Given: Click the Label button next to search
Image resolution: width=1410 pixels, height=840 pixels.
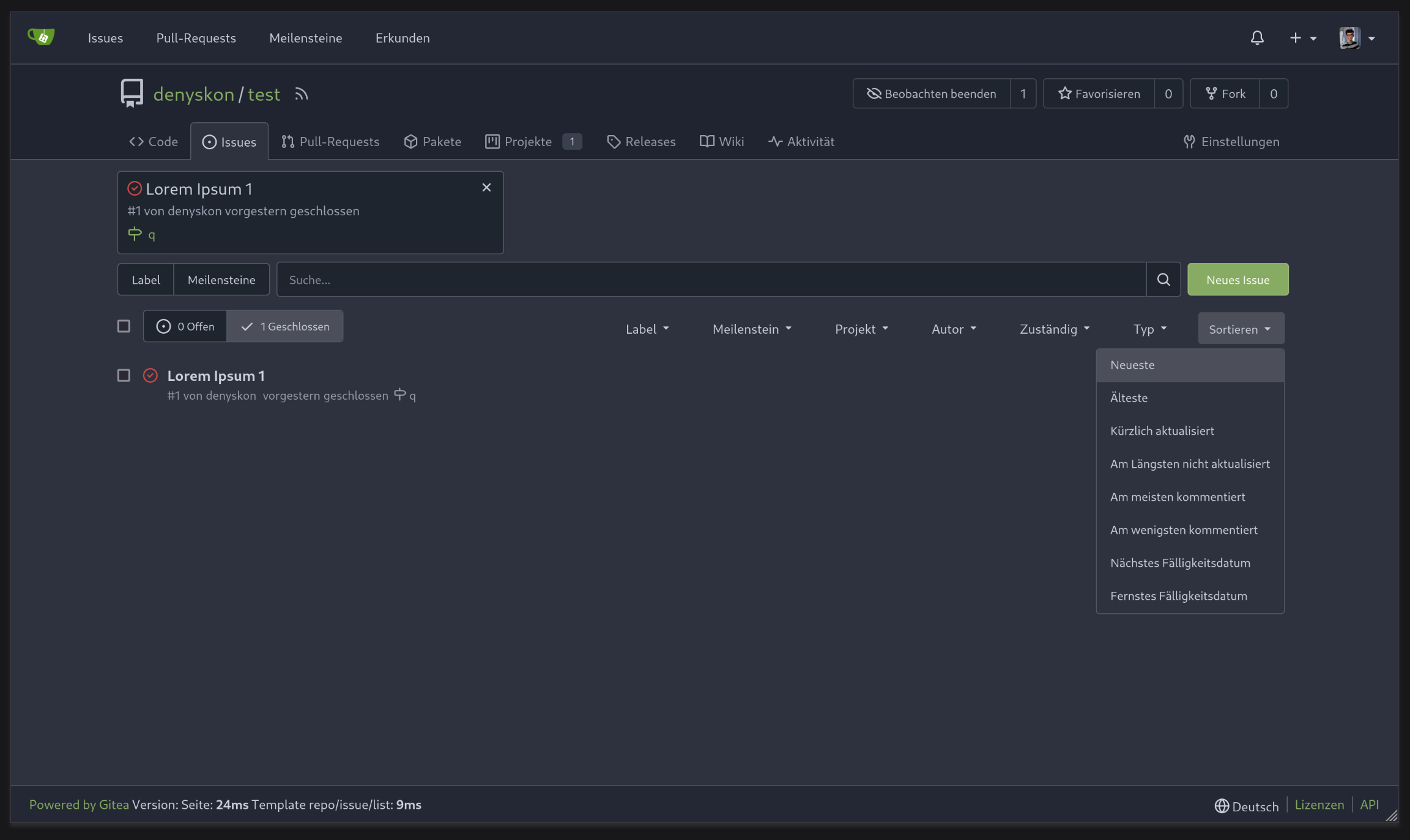Looking at the screenshot, I should [x=146, y=279].
